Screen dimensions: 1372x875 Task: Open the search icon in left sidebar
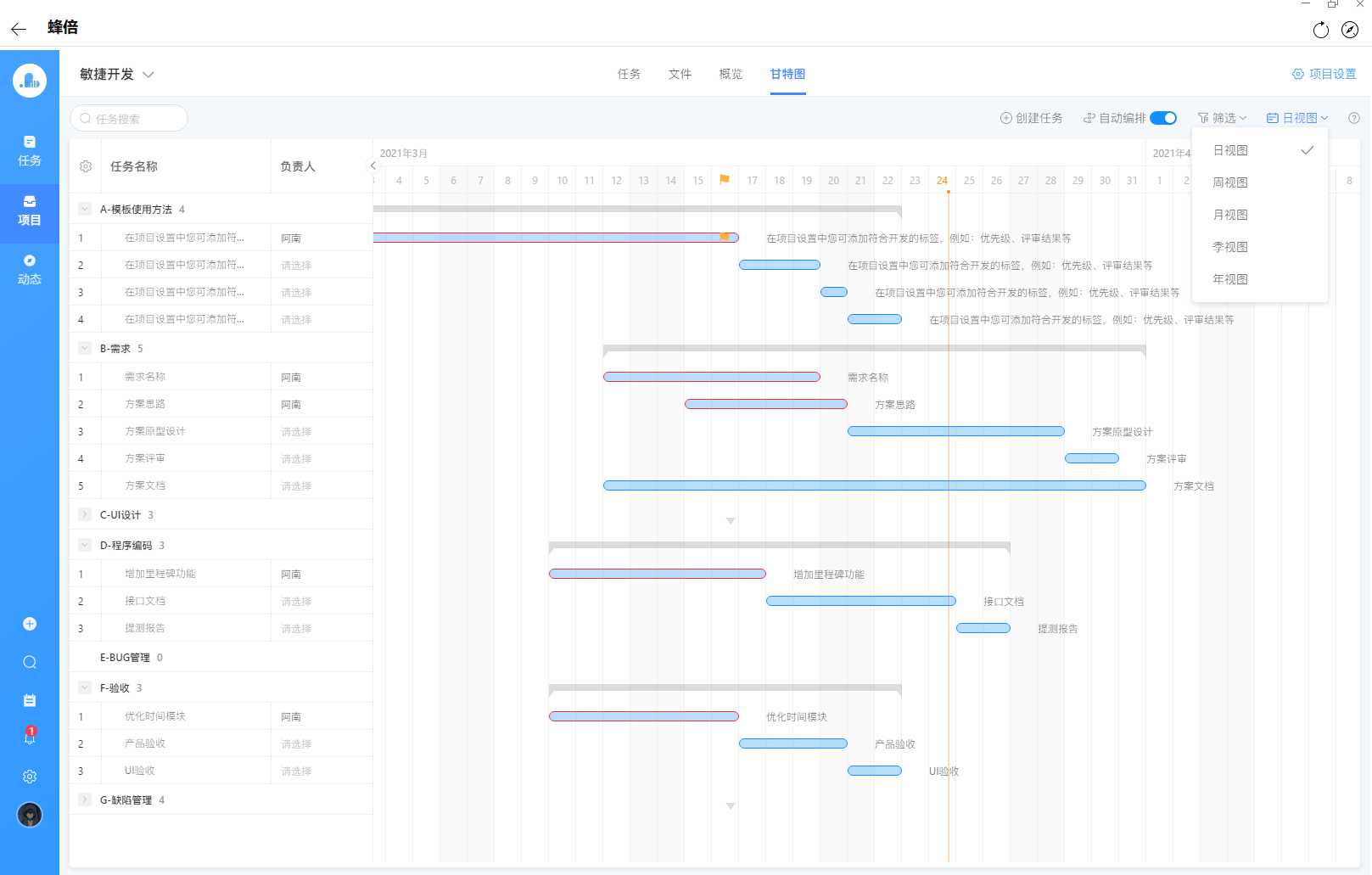coord(30,662)
